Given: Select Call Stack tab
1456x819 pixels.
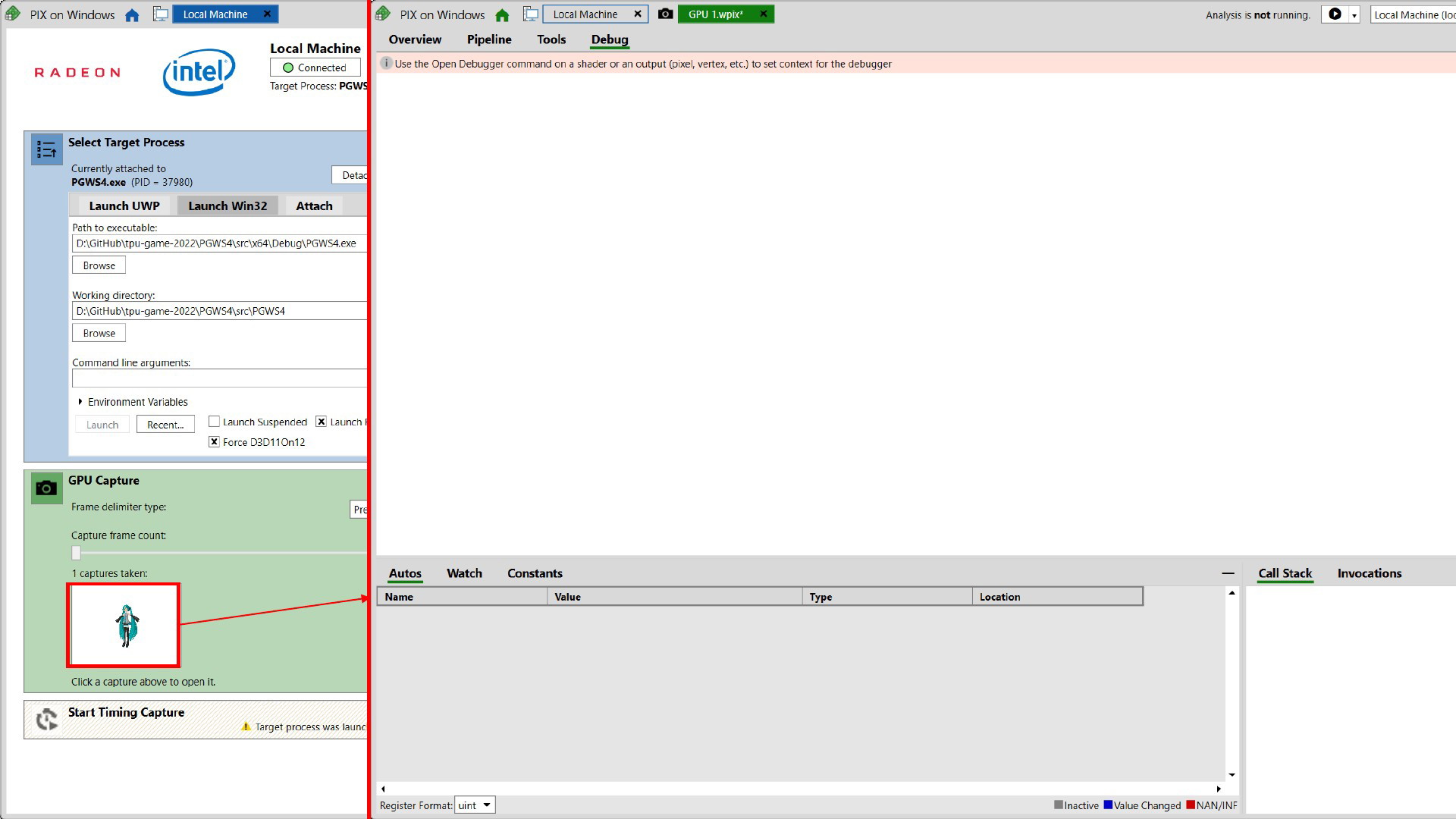Looking at the screenshot, I should [1285, 573].
